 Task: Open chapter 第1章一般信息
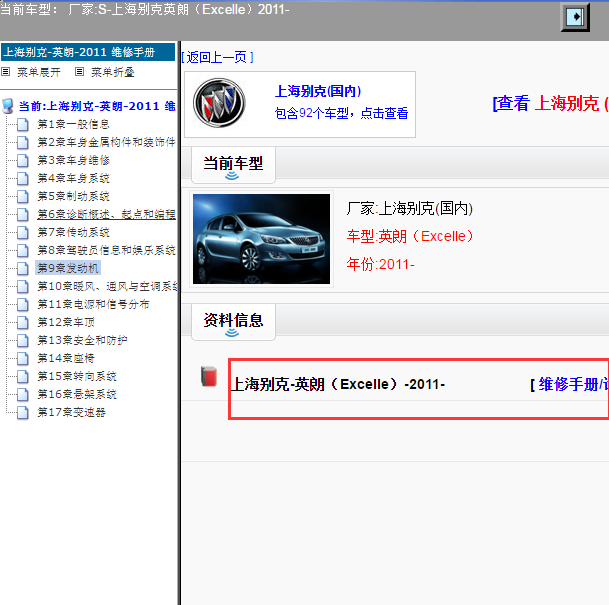(x=73, y=124)
